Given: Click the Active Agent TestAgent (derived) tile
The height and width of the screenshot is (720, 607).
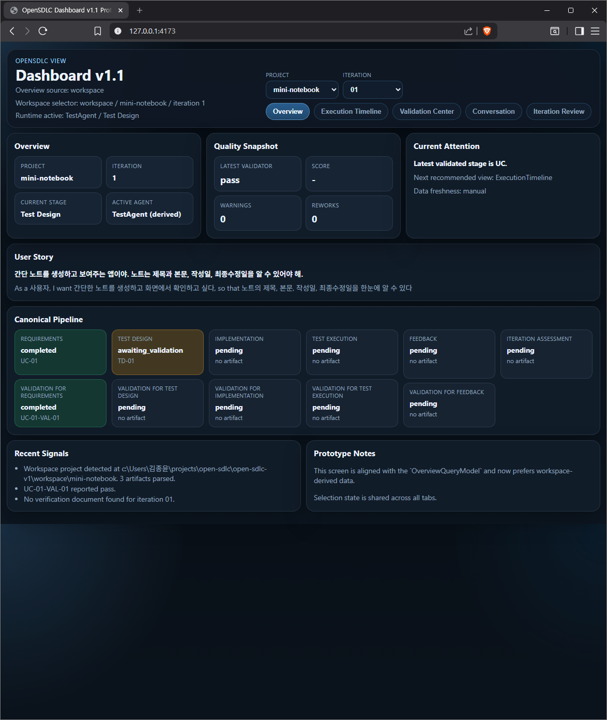Looking at the screenshot, I should (x=150, y=208).
